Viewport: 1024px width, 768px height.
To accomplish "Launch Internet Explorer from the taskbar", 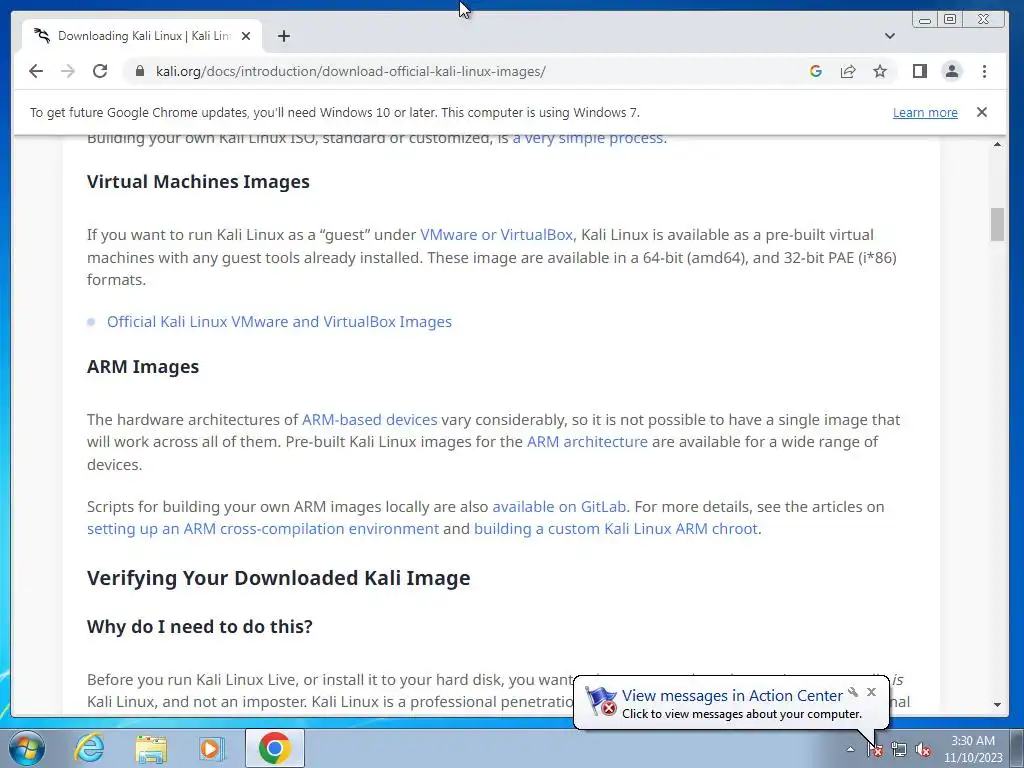I will click(x=89, y=748).
